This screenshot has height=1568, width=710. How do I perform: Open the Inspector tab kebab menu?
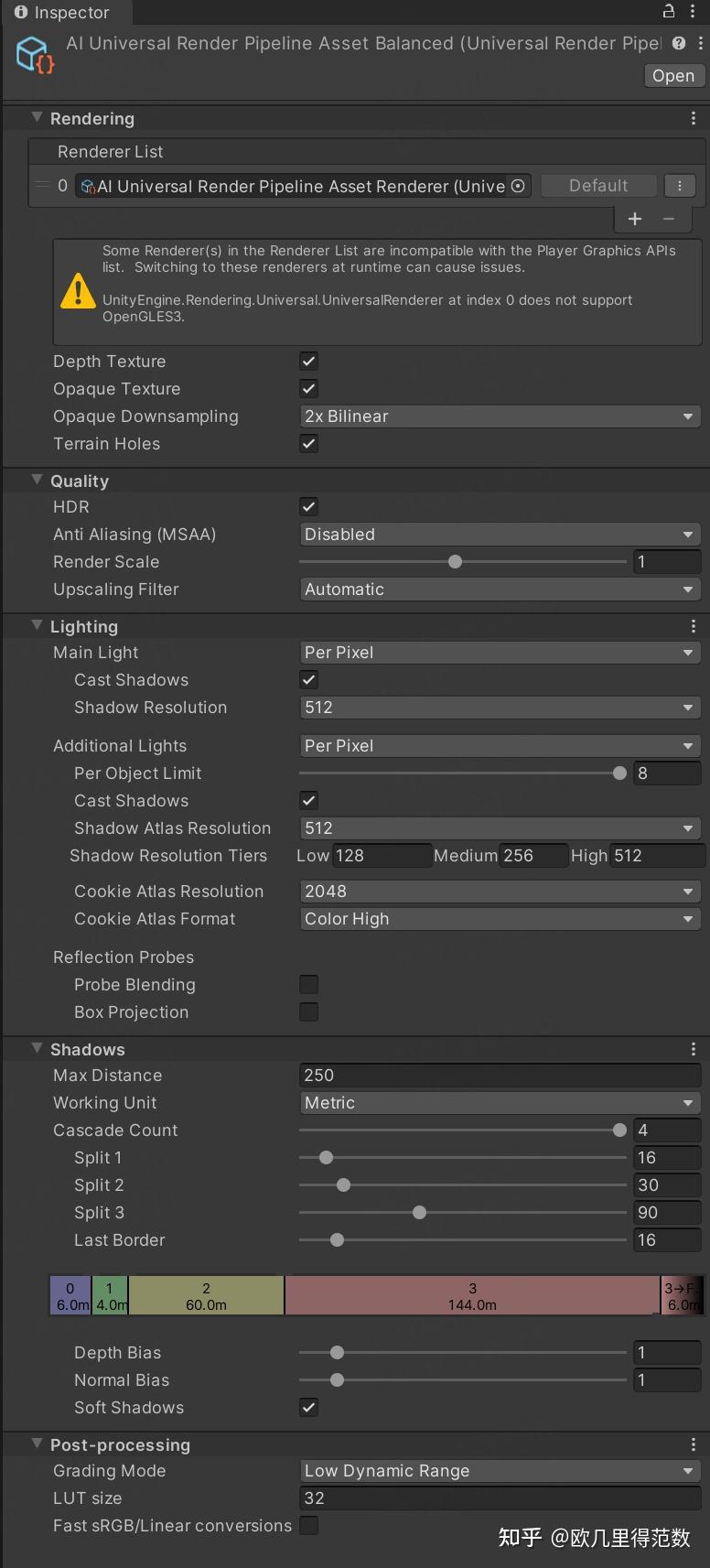coord(693,12)
